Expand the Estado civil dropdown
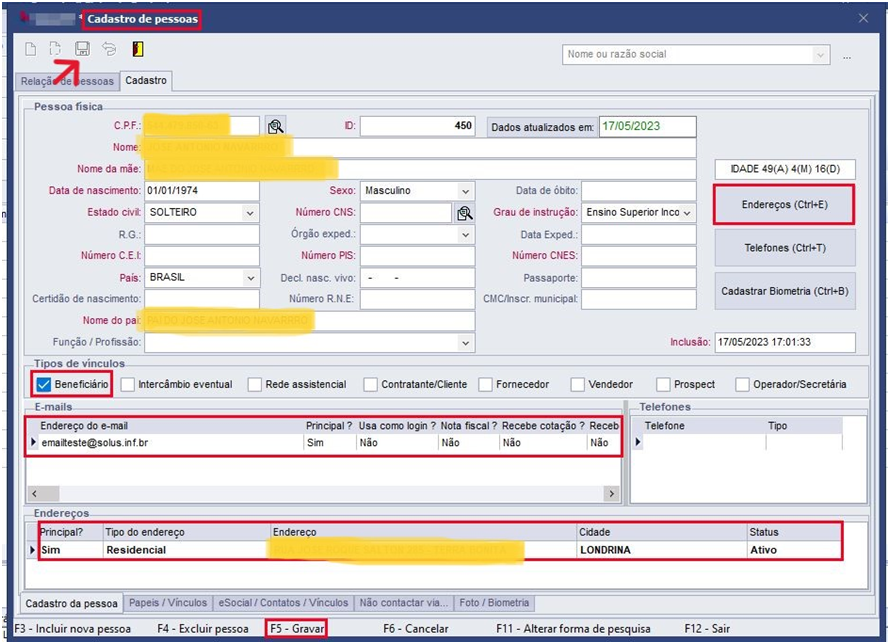Viewport: 890px width, 644px height. coord(250,213)
